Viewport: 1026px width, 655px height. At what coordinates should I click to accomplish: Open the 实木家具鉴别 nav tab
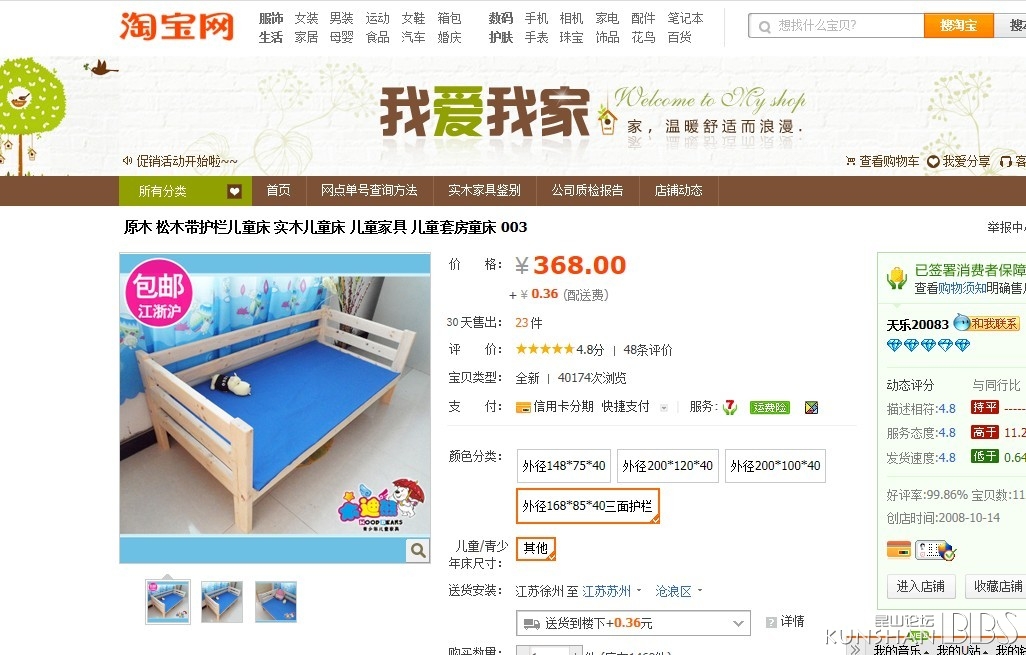pos(484,190)
